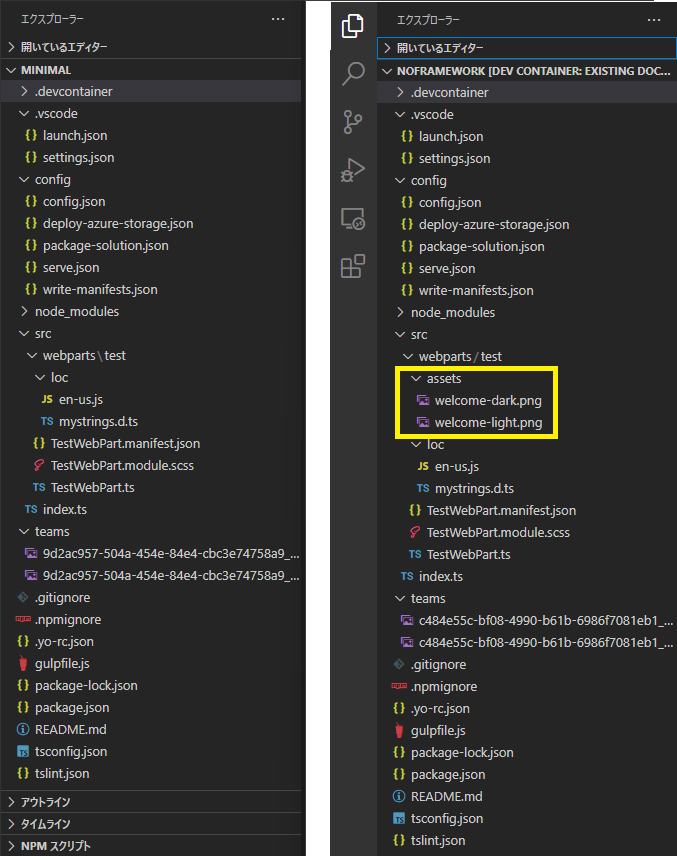Open more actions menu above NOFRAMEWORK explorer

(654, 18)
